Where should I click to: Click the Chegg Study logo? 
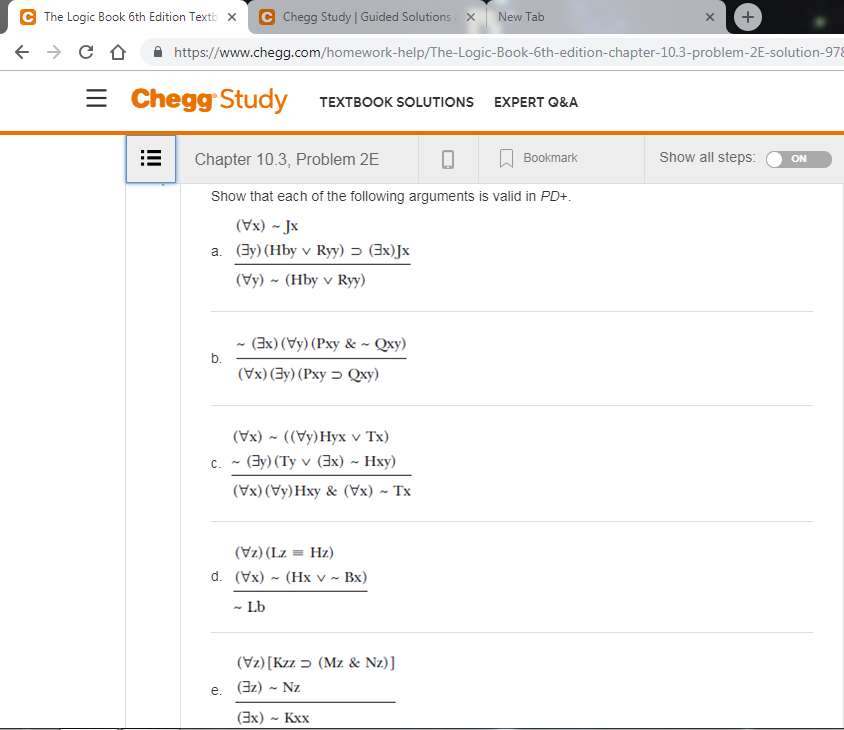(x=208, y=101)
